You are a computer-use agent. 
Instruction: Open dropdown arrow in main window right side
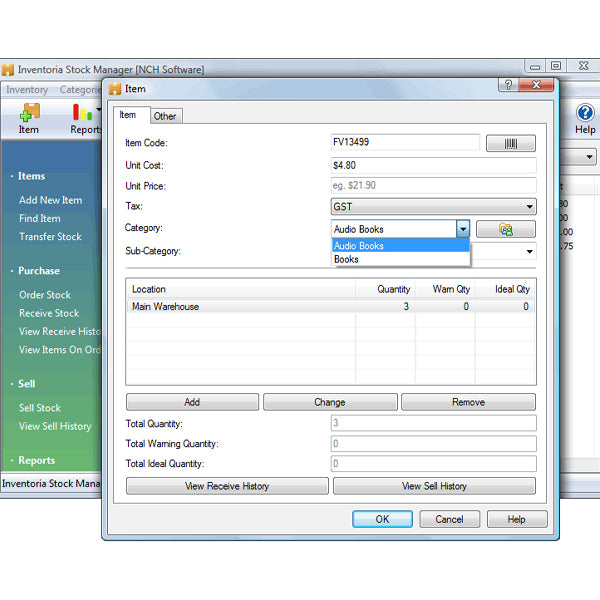[x=589, y=157]
